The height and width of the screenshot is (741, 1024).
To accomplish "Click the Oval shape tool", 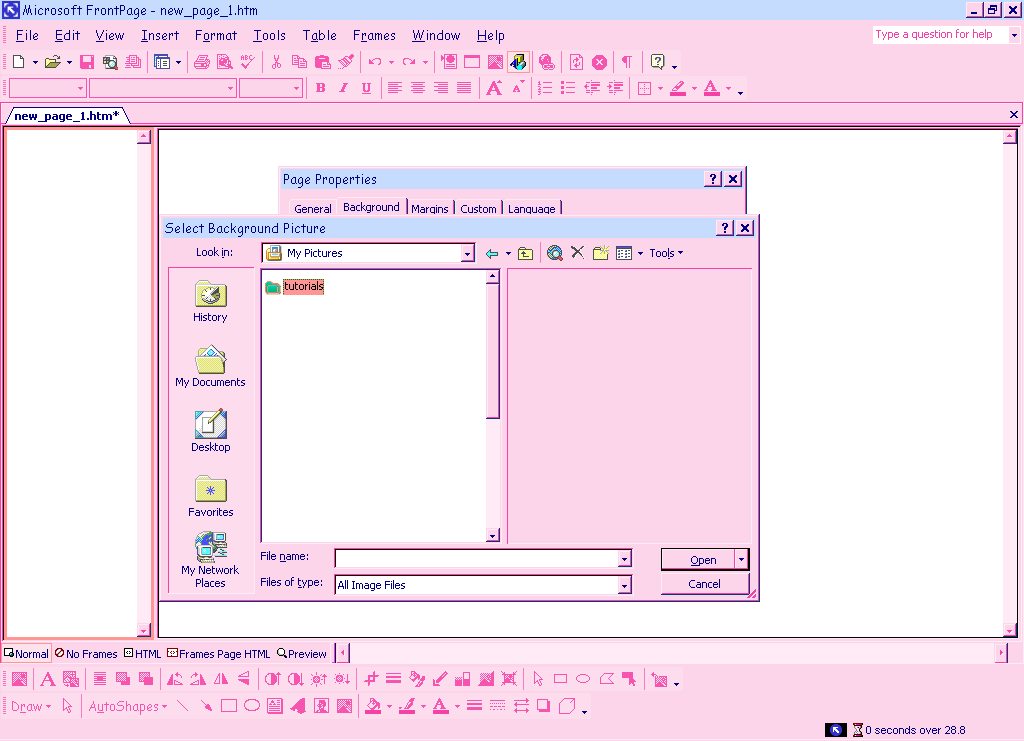I will [251, 706].
